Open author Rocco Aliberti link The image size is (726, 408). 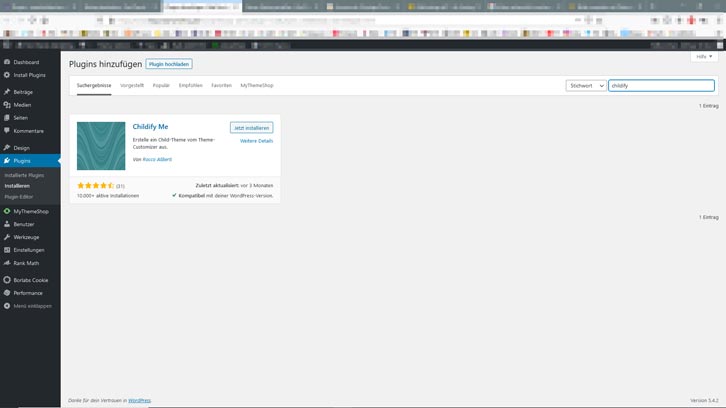(x=157, y=159)
